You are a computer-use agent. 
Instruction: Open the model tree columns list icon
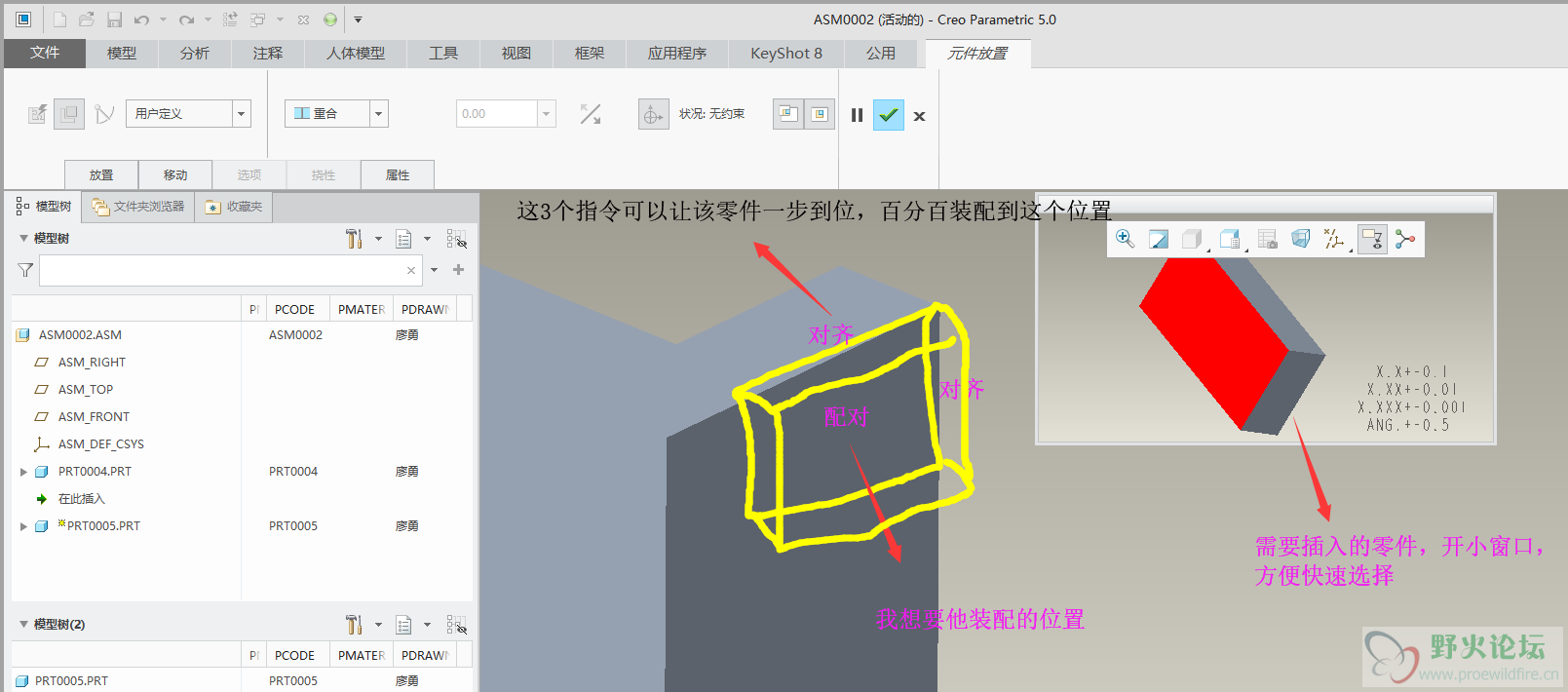pyautogui.click(x=403, y=239)
